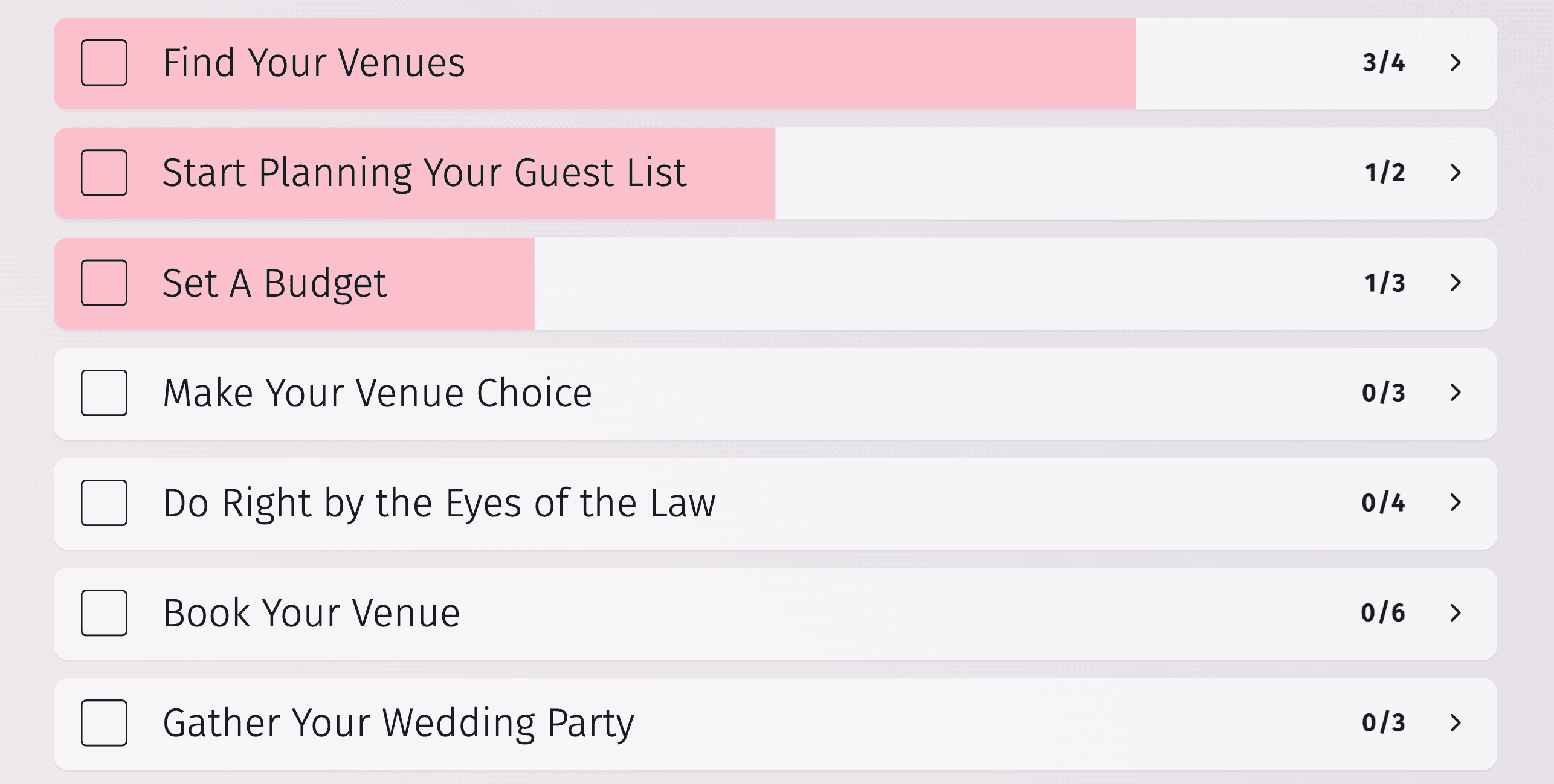Tick the Do Right by the Eyes of the Law checkbox
1554x784 pixels.
pyautogui.click(x=104, y=503)
